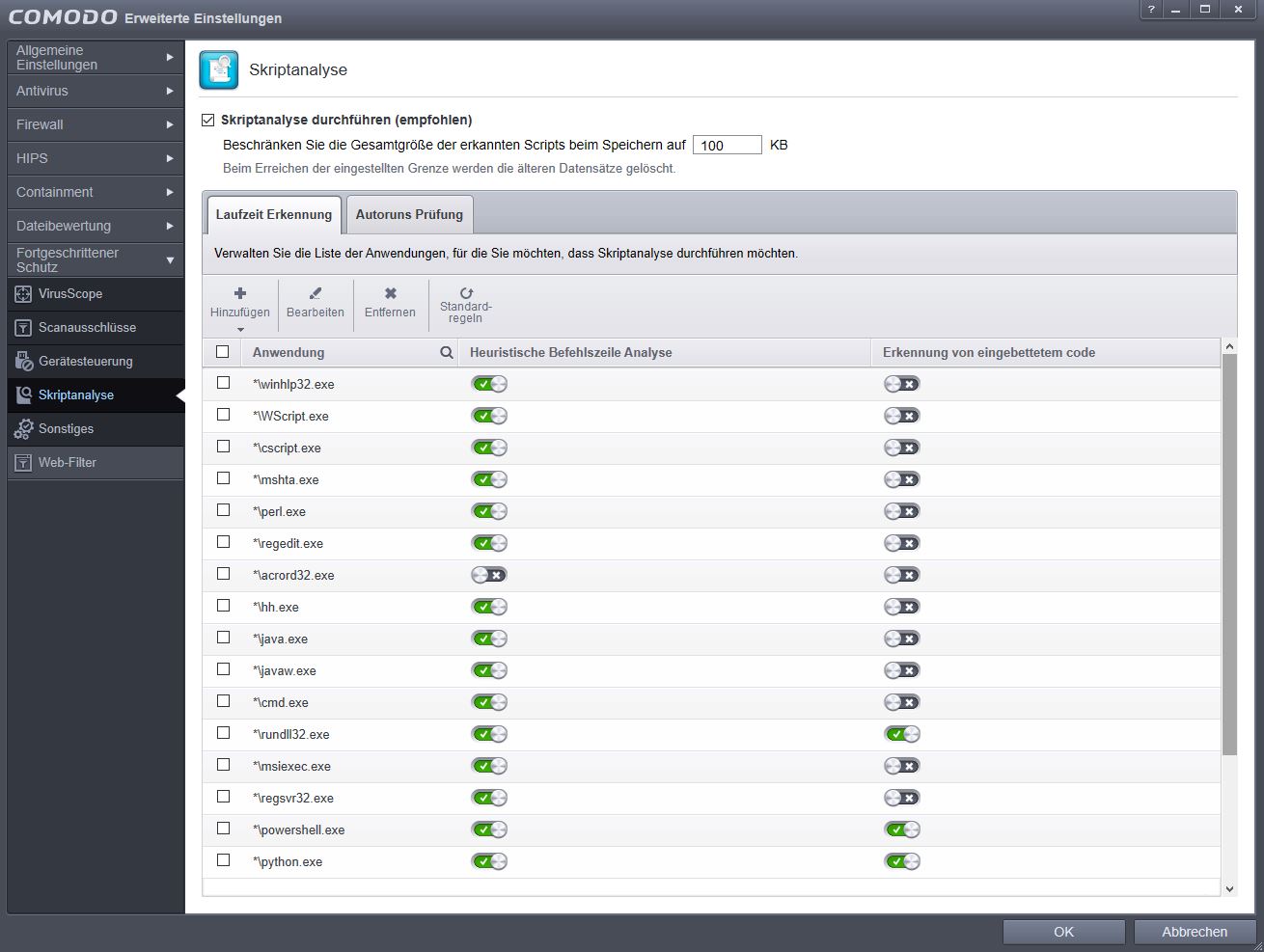Expand the Firewall section
This screenshot has height=952, width=1264.
(95, 125)
